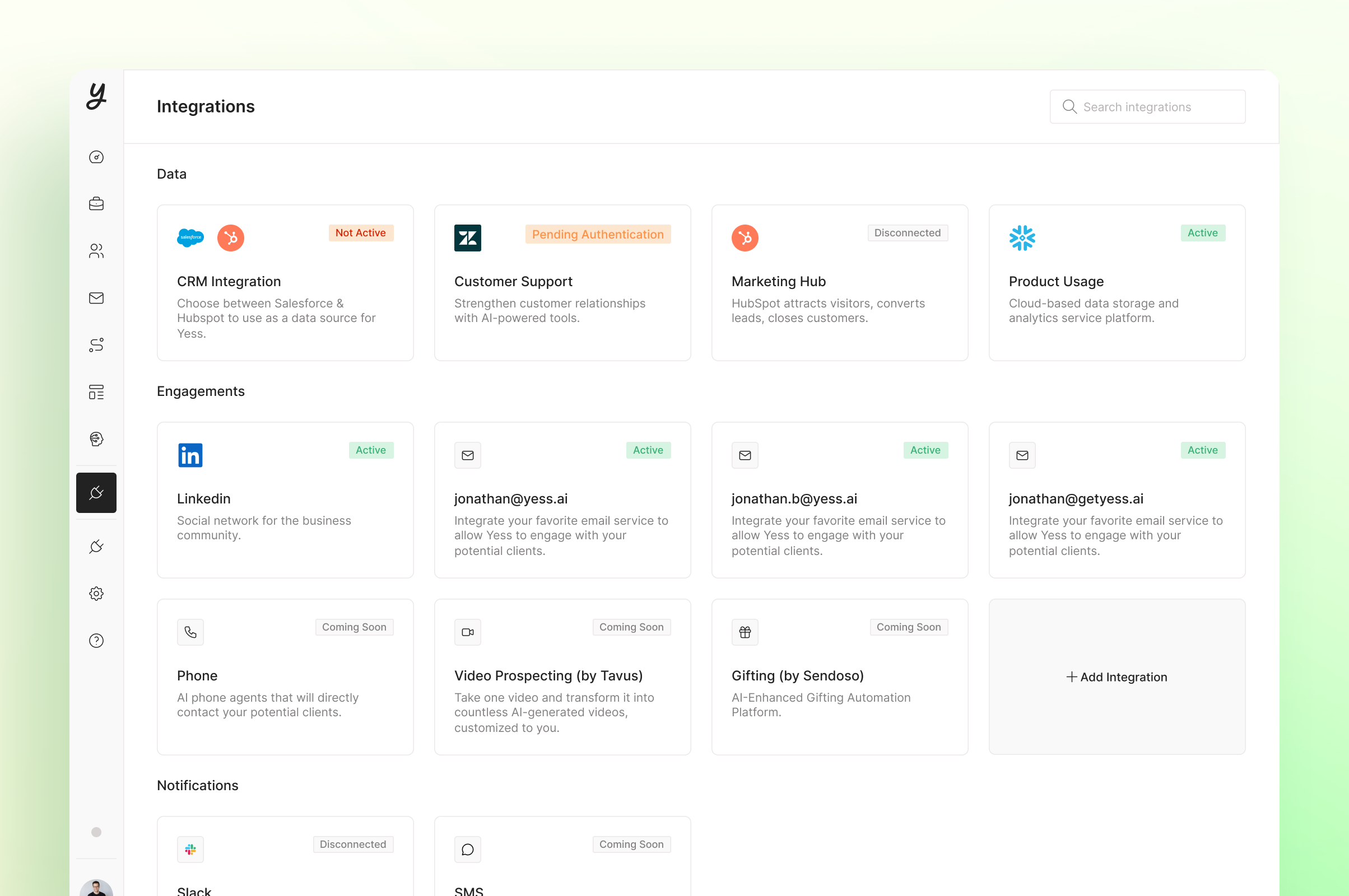Click the Coming Soon badge on SMS card

pyautogui.click(x=631, y=844)
